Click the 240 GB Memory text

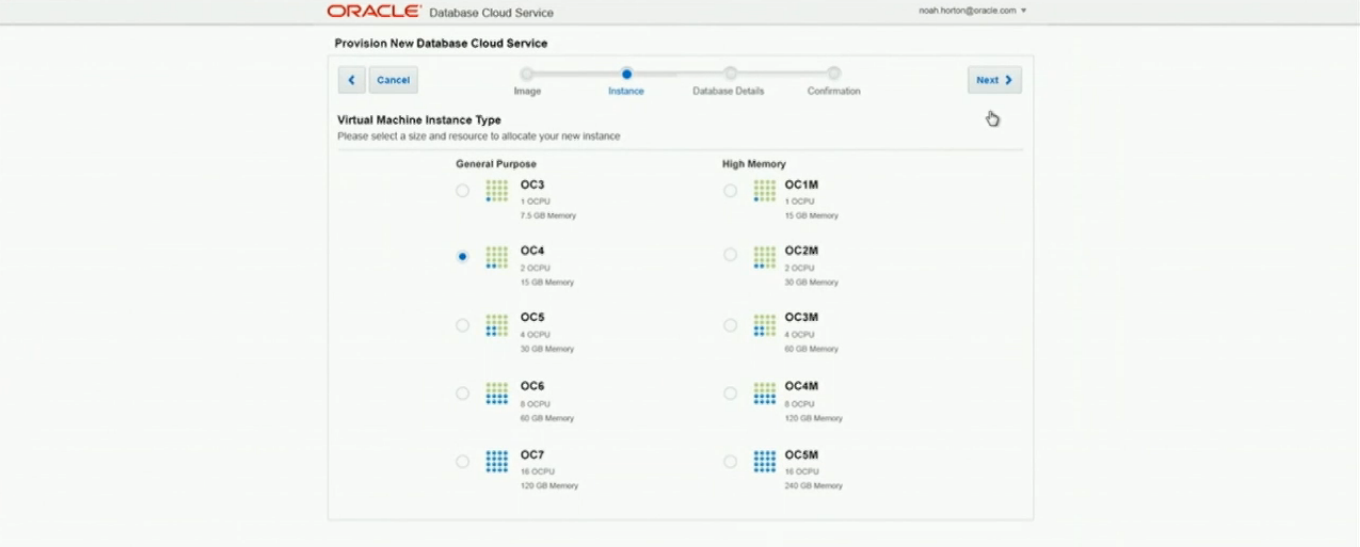pyautogui.click(x=814, y=486)
